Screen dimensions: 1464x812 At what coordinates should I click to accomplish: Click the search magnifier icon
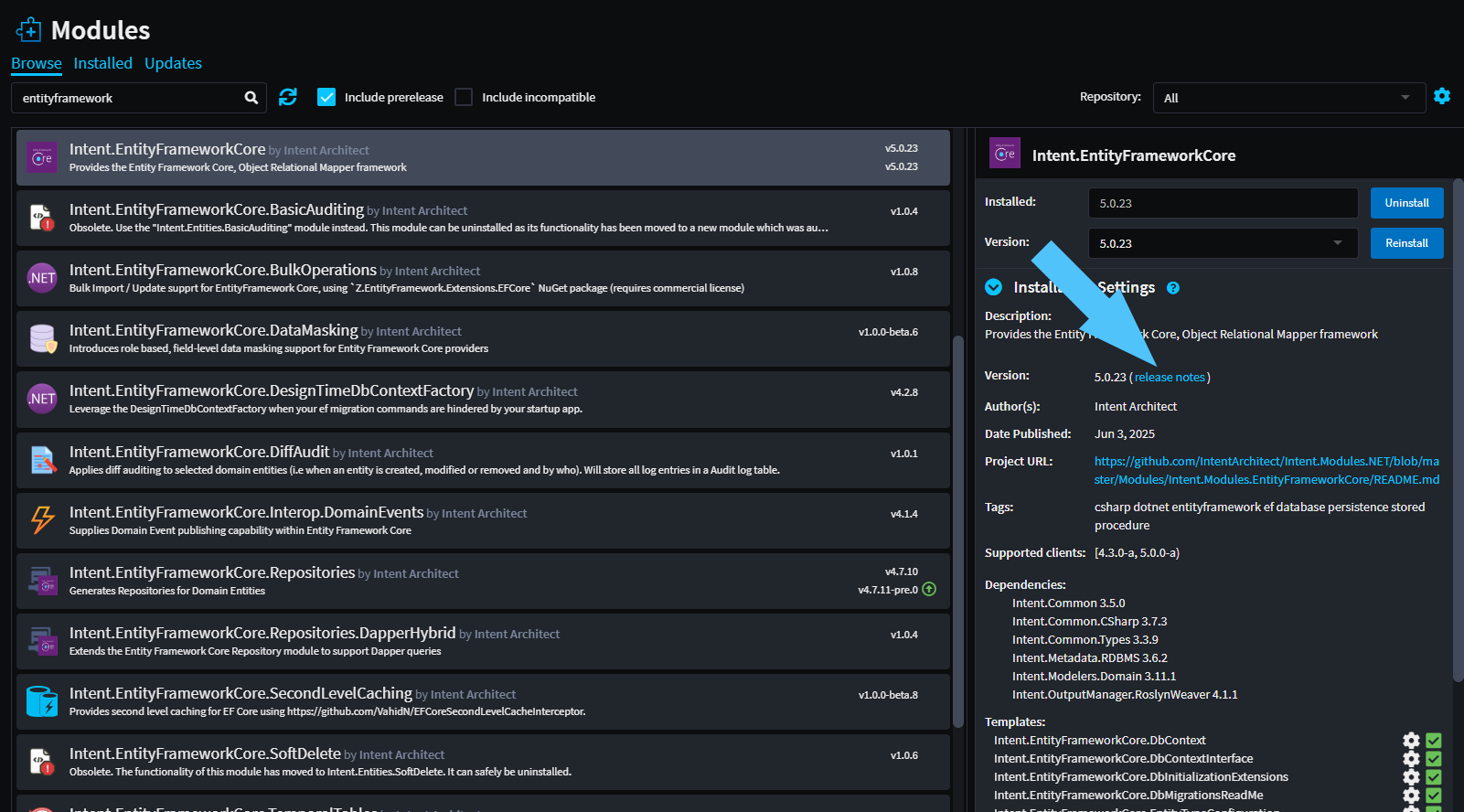pos(251,98)
